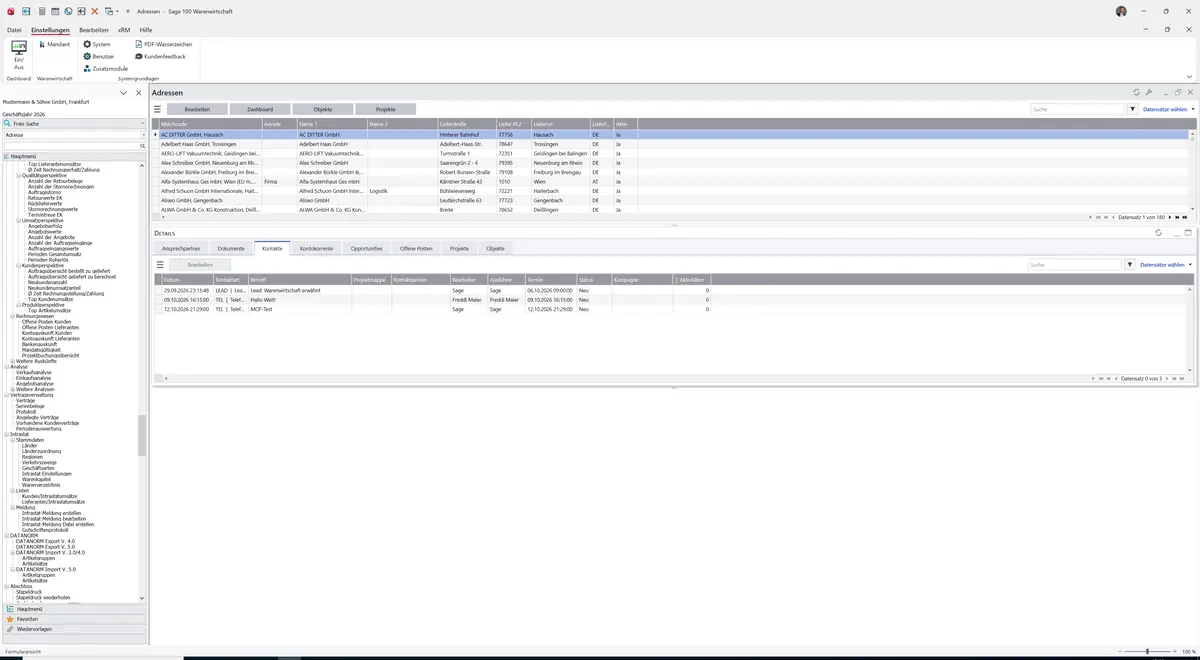Click the Objekte button in Adressen
The width and height of the screenshot is (1200, 660).
323,109
